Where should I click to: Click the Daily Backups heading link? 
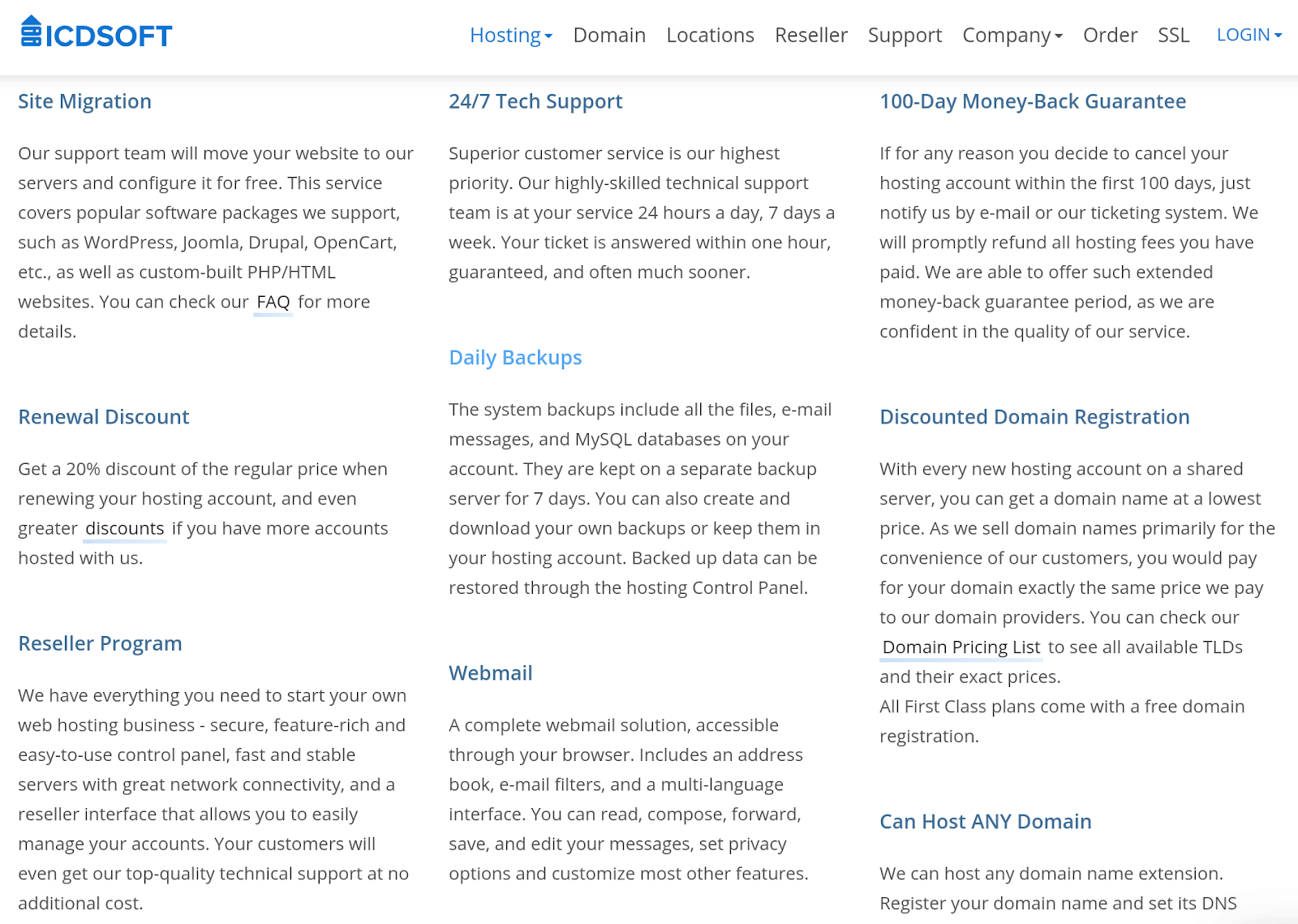pos(515,358)
